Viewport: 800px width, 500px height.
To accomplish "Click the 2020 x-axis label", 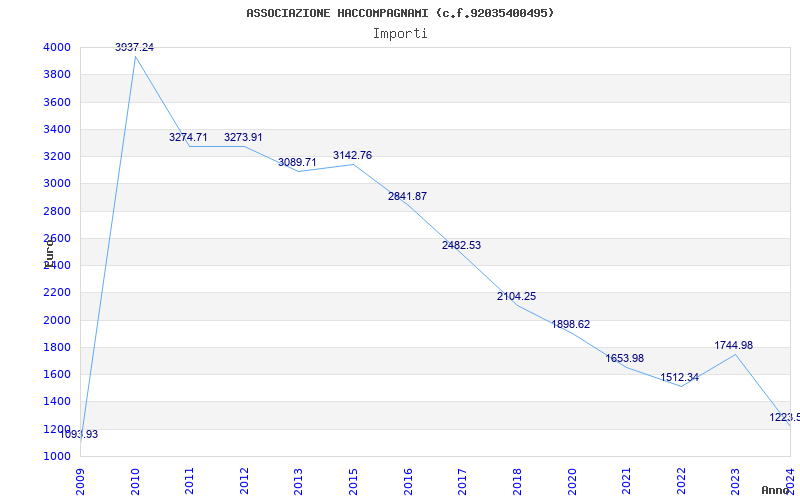I will click(571, 482).
